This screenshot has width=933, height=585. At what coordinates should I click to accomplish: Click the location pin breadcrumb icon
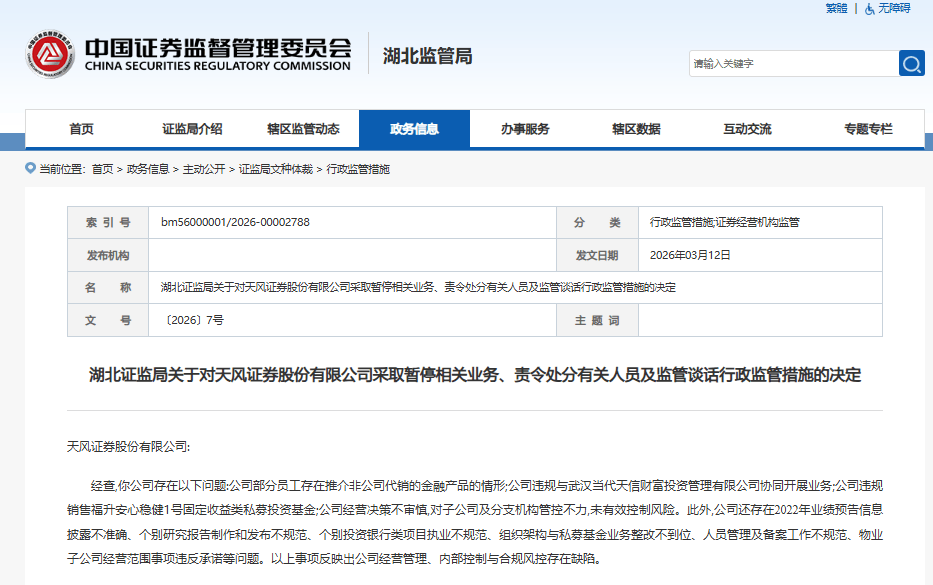pyautogui.click(x=30, y=168)
